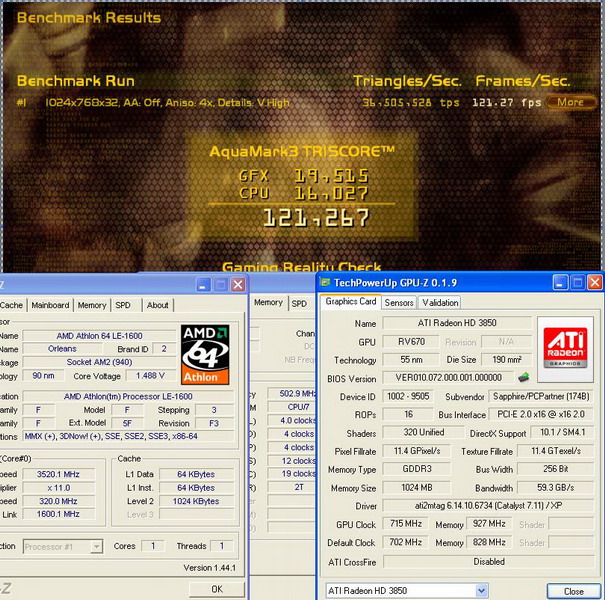605x600 pixels.
Task: Click the 59.3 GB/s Bandwidth value
Action: click(556, 487)
